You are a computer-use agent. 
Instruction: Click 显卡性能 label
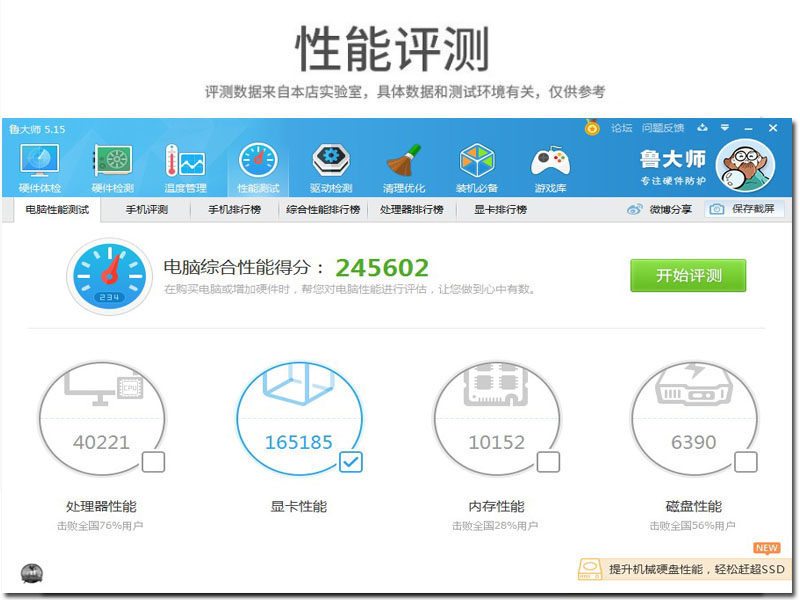pos(298,506)
